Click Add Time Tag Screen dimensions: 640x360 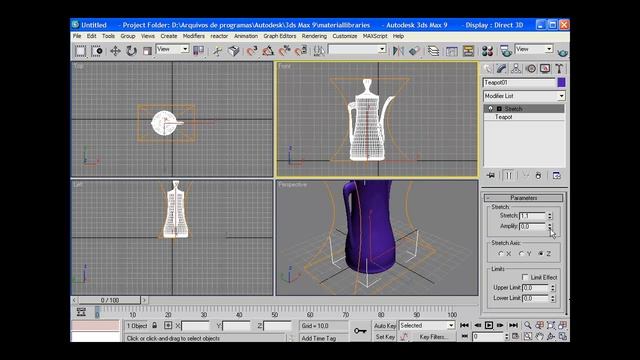319,338
